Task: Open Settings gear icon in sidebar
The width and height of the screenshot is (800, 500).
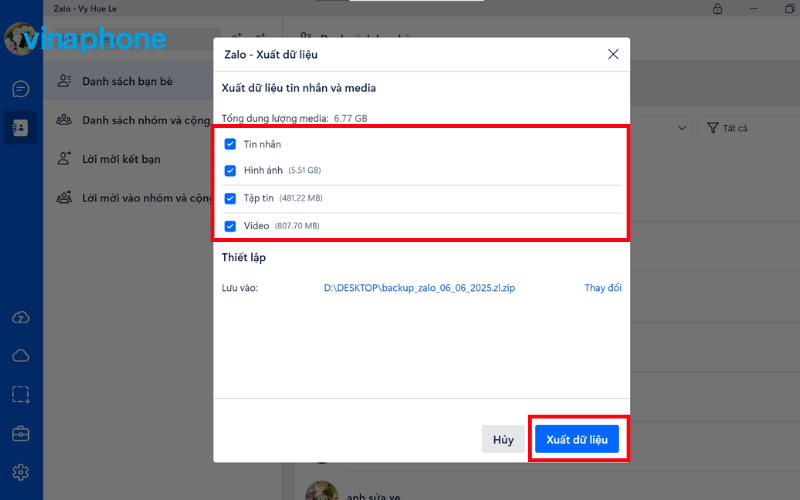Action: tap(20, 472)
